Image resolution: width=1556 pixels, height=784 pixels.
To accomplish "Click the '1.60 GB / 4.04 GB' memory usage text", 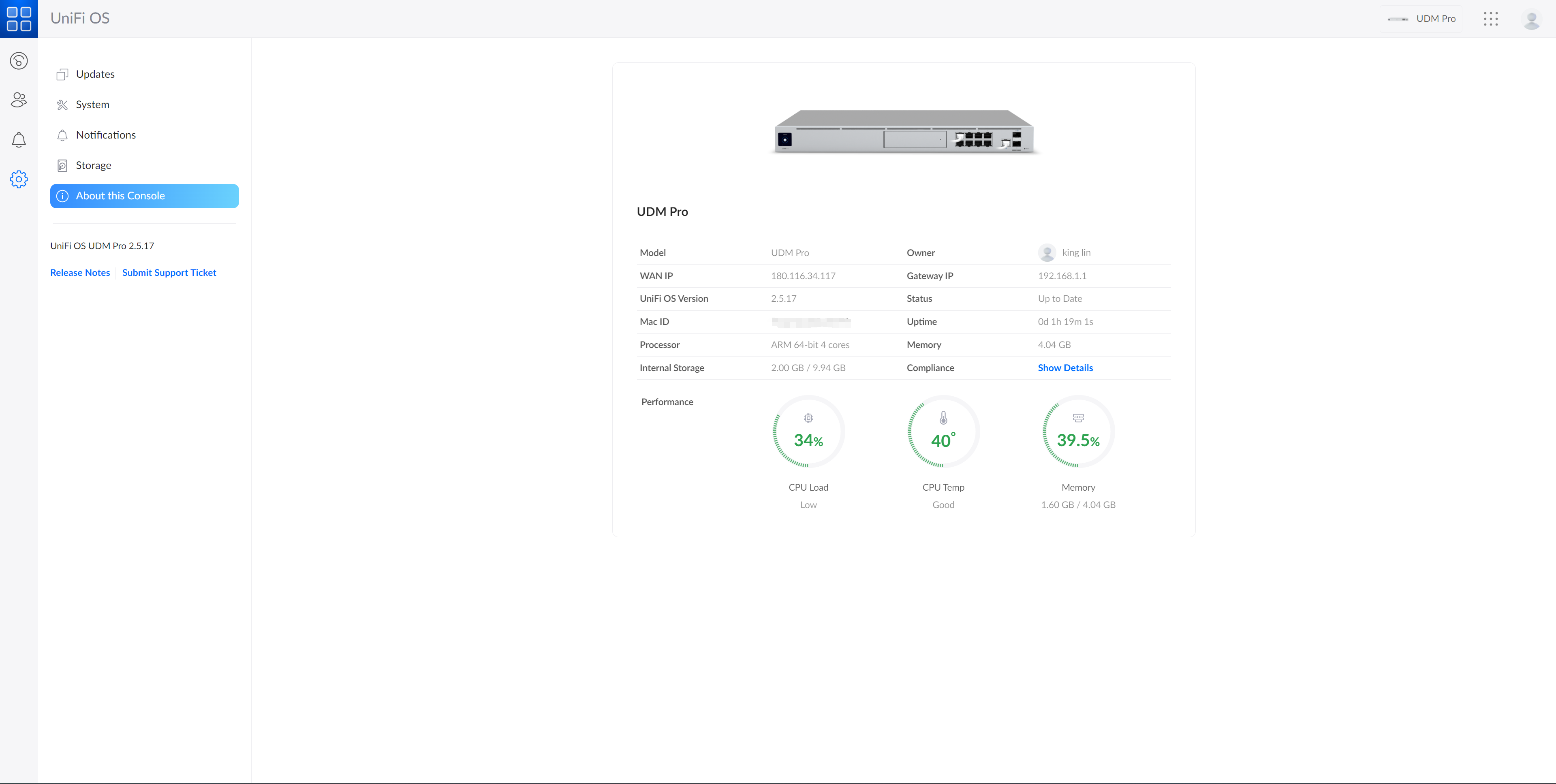I will point(1077,505).
